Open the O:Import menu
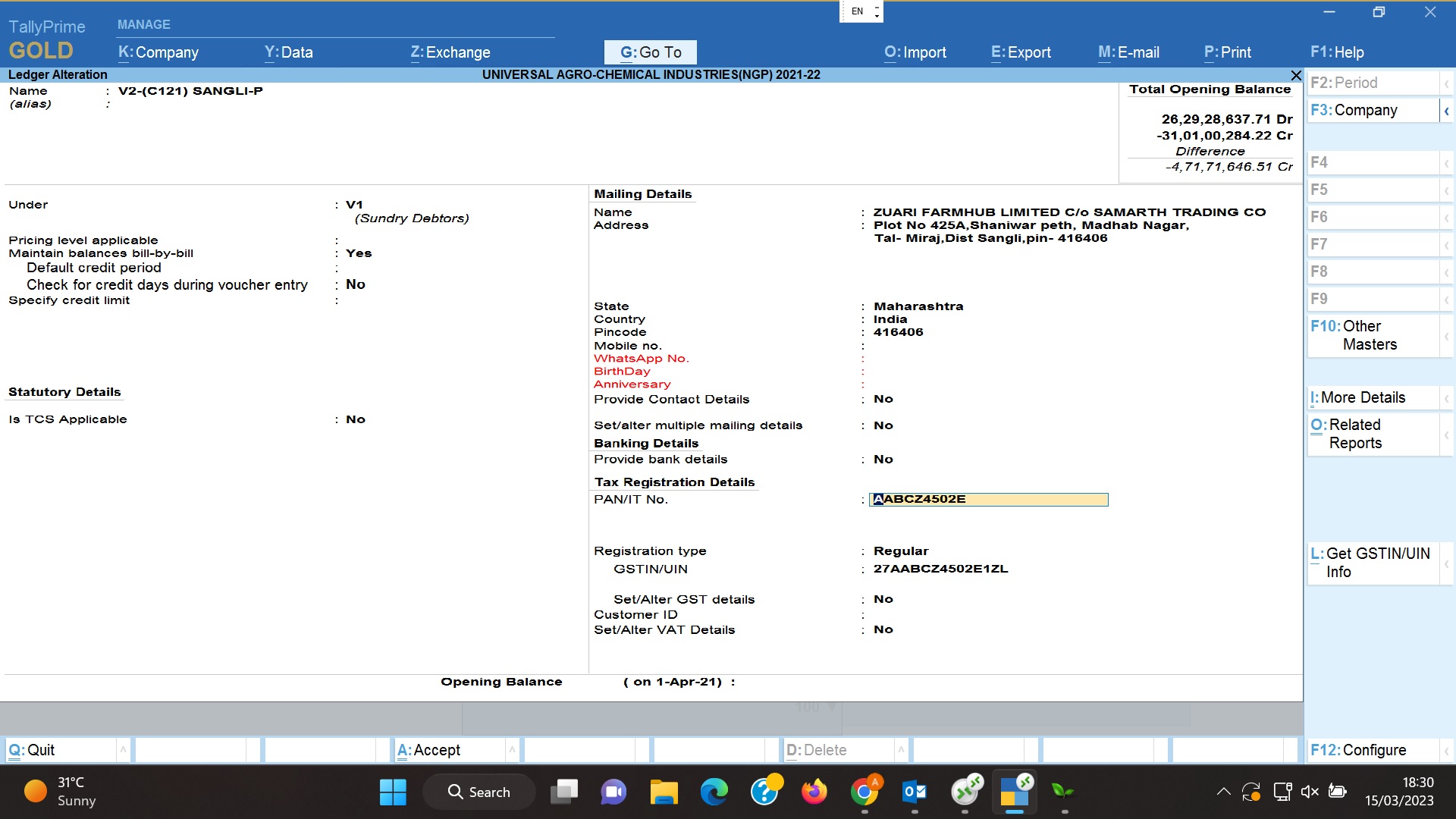1456x819 pixels. (915, 52)
